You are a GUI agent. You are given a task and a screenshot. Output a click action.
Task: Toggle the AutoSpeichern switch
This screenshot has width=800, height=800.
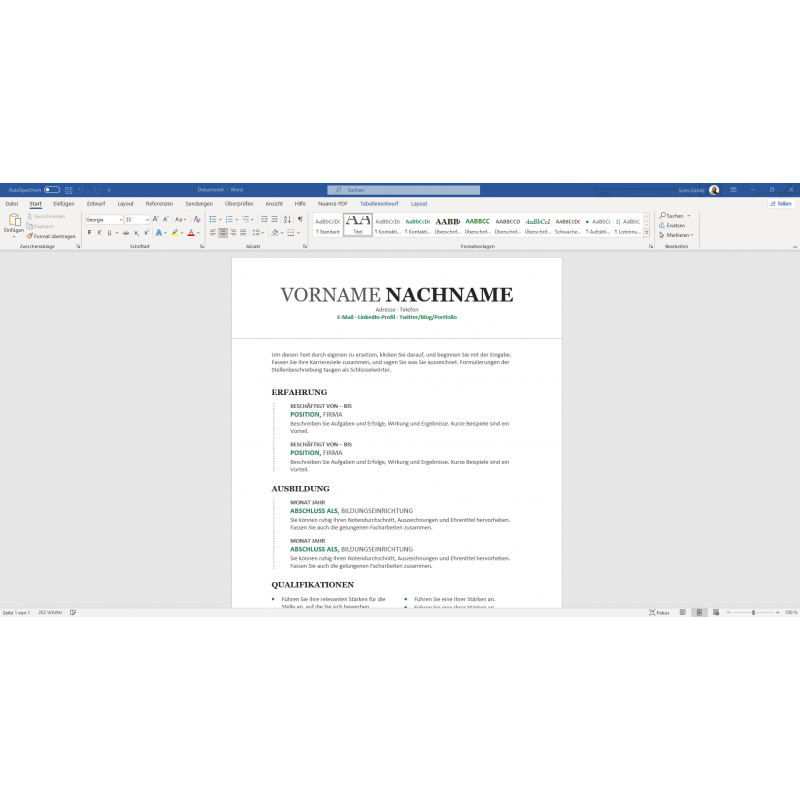pyautogui.click(x=51, y=189)
